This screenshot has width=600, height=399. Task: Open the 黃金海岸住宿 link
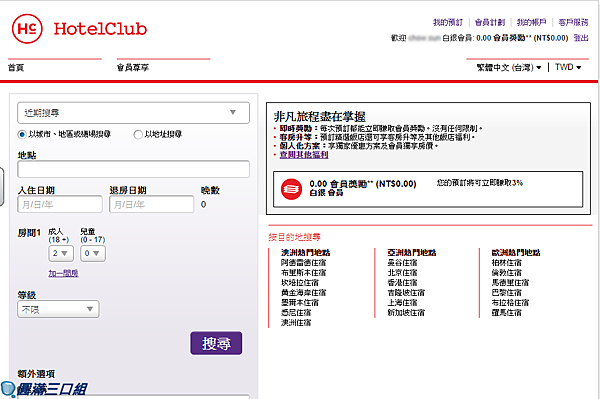tap(303, 292)
